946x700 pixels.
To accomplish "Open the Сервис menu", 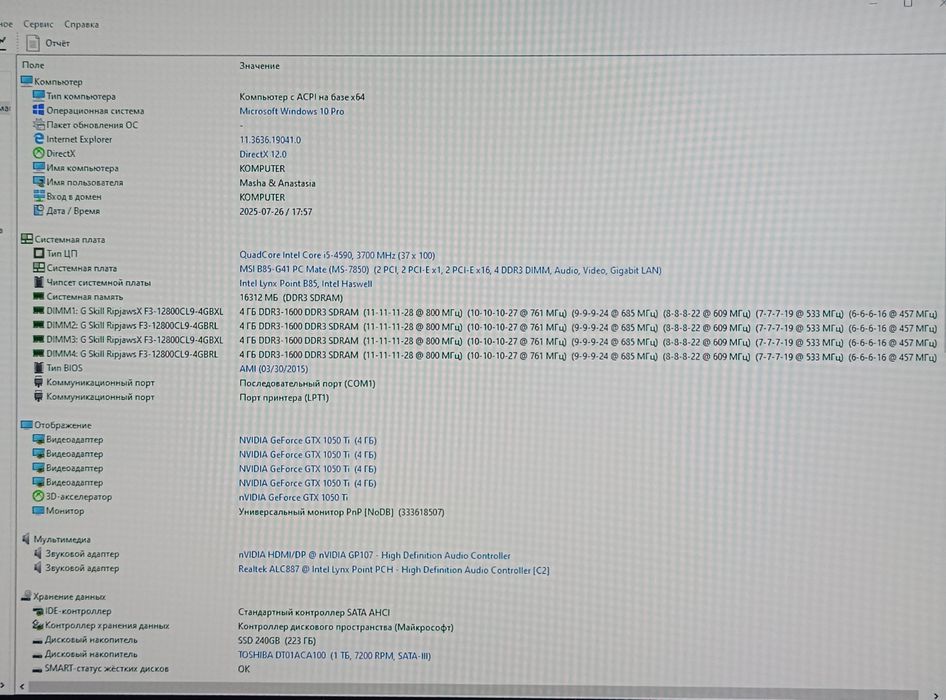I will point(38,24).
